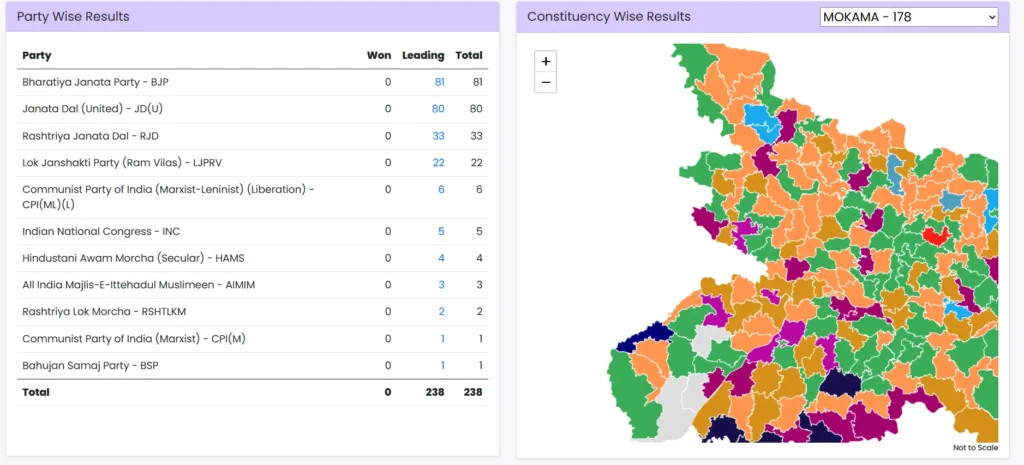Viewport: 1024px width, 465px height.
Task: Click the Leading column header
Action: click(423, 56)
